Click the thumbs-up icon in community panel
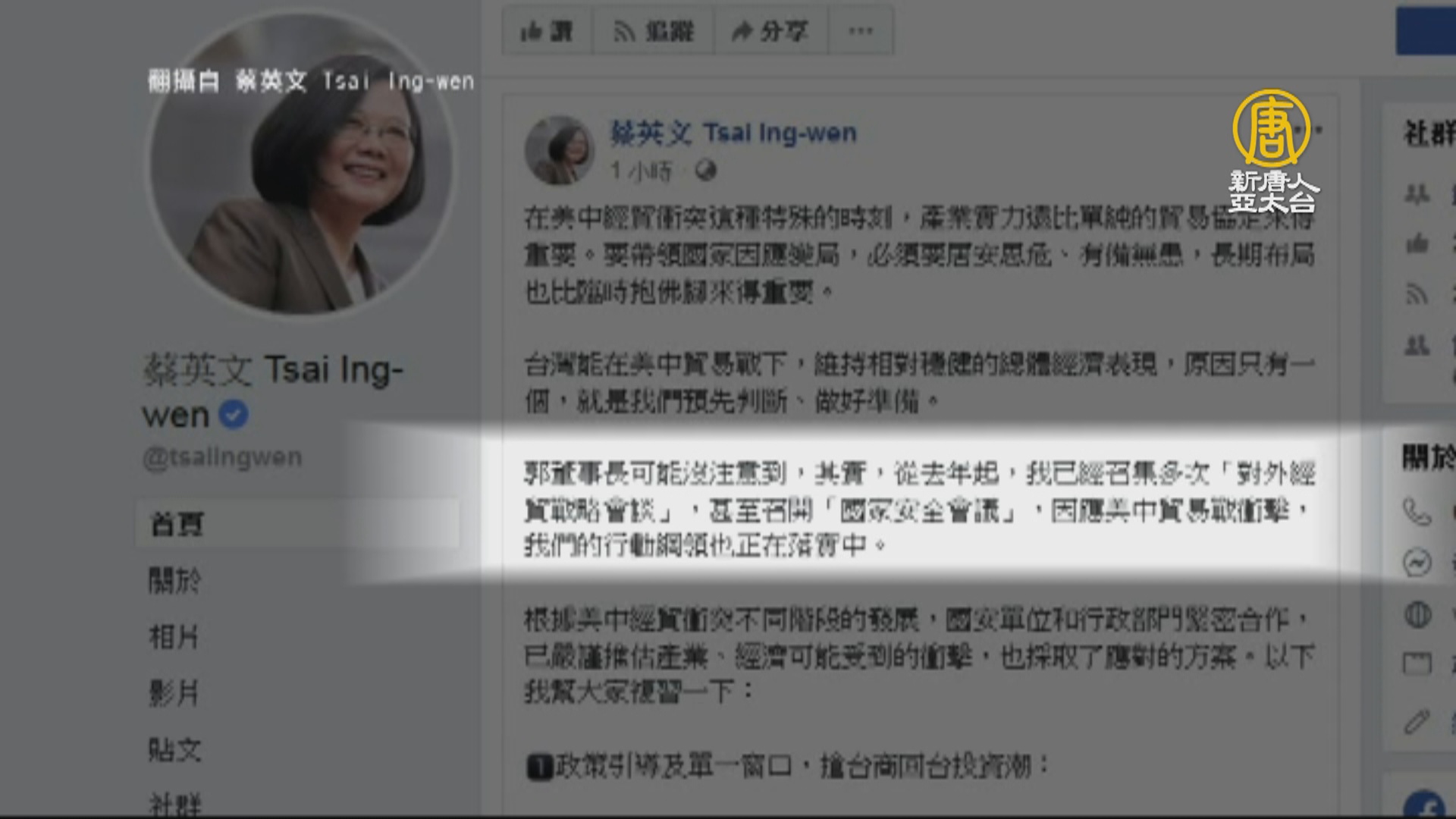This screenshot has height=819, width=1456. [1417, 244]
